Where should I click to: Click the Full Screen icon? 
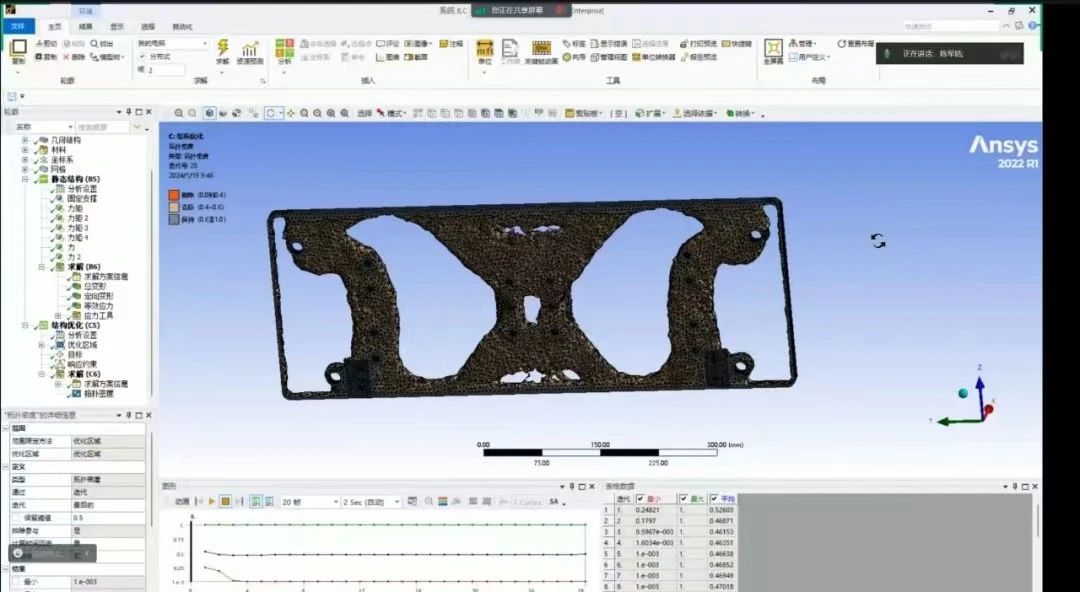point(773,49)
